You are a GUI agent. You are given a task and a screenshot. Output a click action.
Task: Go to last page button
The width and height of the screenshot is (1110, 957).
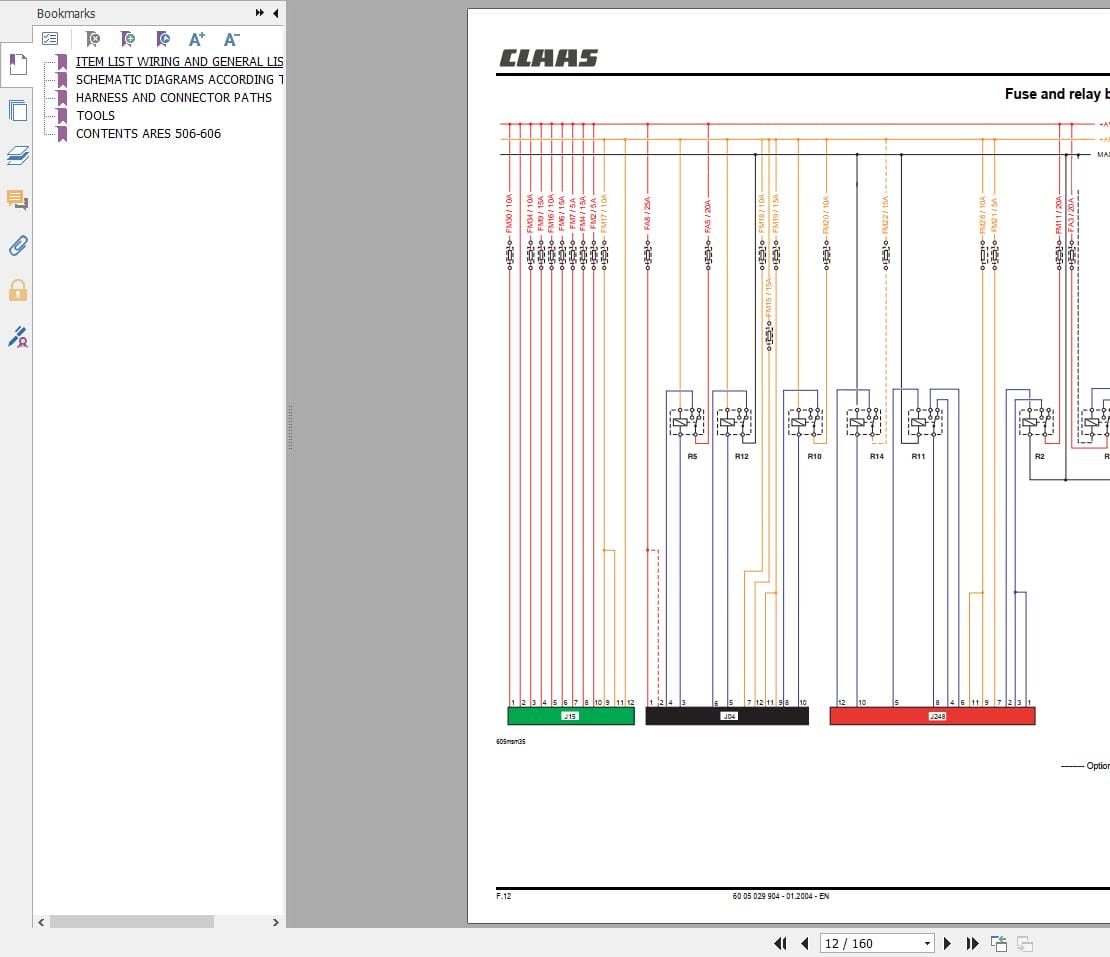972,944
